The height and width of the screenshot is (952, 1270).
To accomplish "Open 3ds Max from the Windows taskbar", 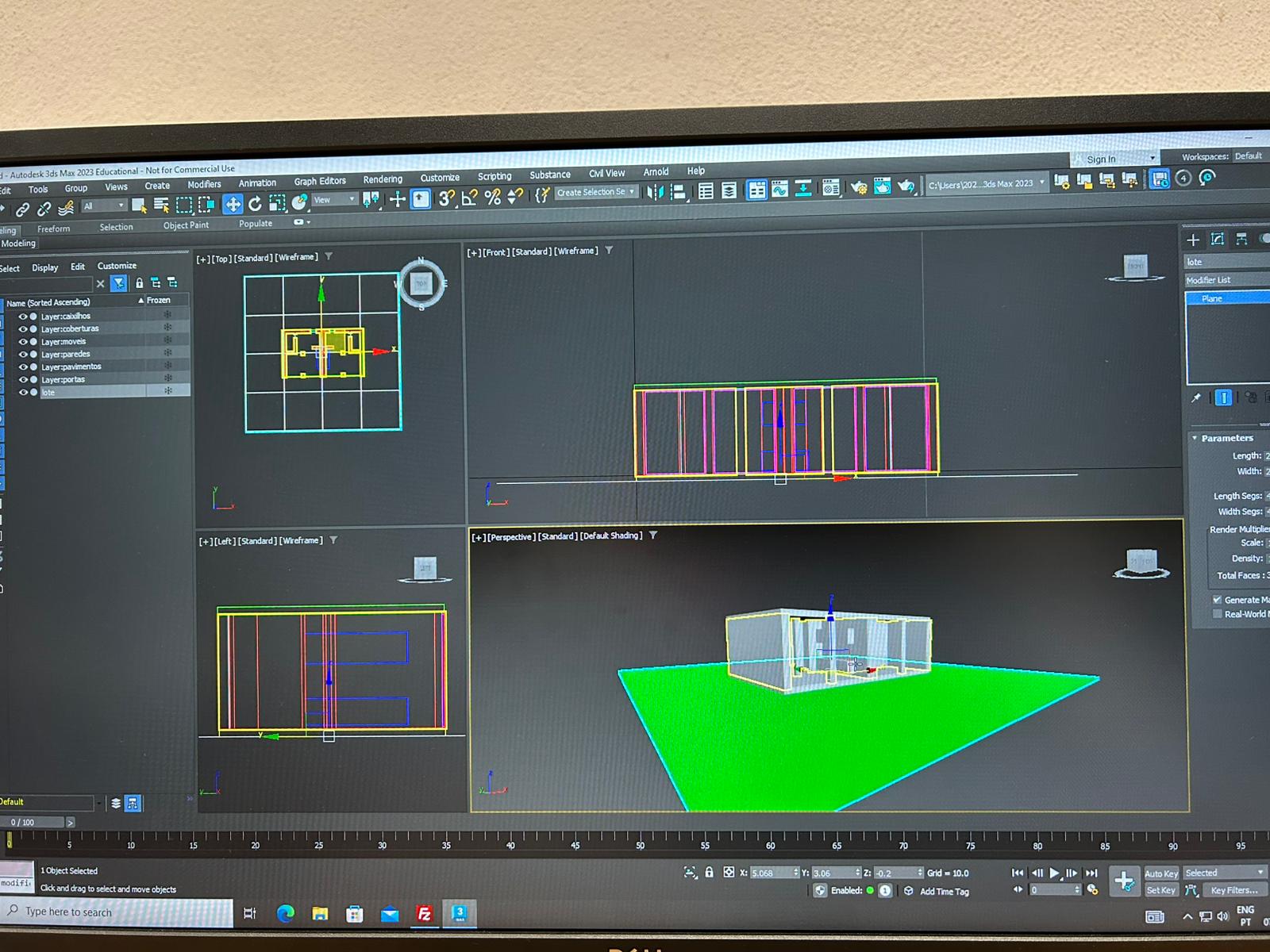I will (x=459, y=914).
